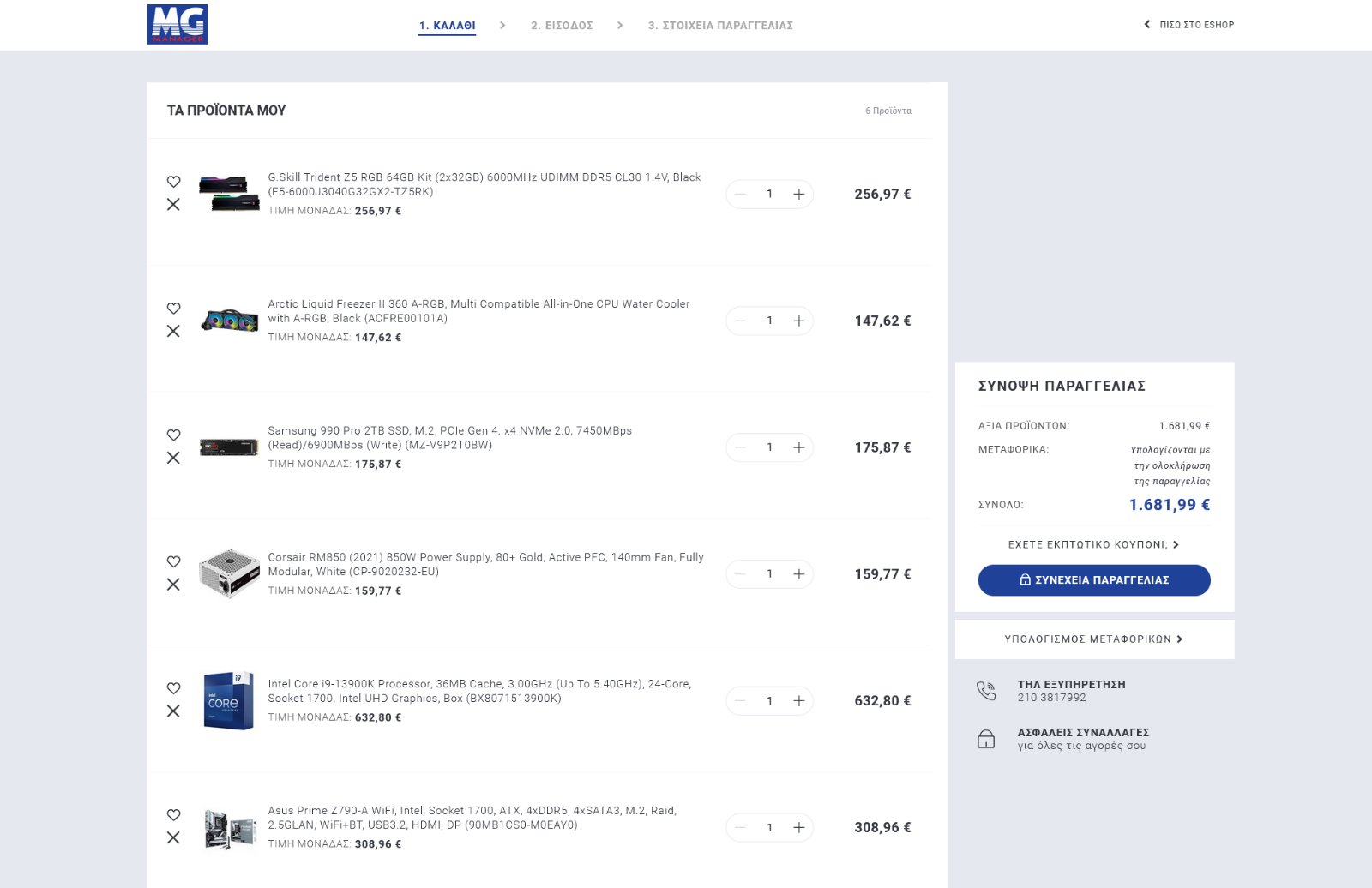The height and width of the screenshot is (888, 1372).
Task: Open Asus Prime Z790-A motherboard thumbnail
Action: coord(229,828)
